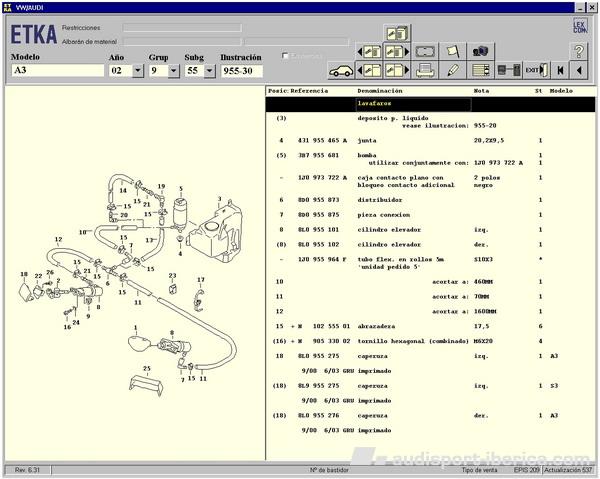Click the Restricciones field
The height and width of the screenshot is (479, 600).
[182, 28]
